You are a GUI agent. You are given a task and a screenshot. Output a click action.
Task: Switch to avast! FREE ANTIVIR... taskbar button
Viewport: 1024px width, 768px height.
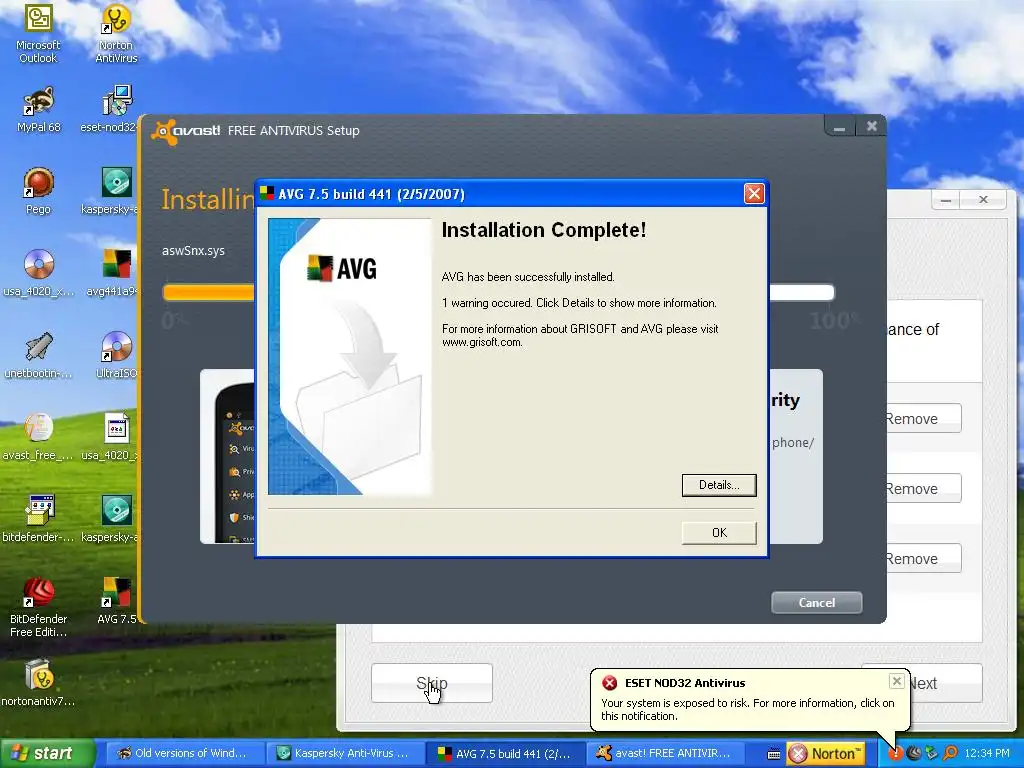pyautogui.click(x=665, y=754)
